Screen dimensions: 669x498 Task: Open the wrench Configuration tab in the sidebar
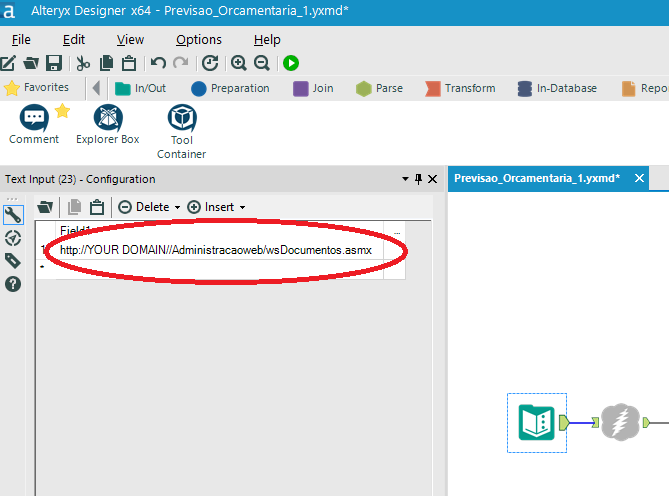pyautogui.click(x=13, y=215)
